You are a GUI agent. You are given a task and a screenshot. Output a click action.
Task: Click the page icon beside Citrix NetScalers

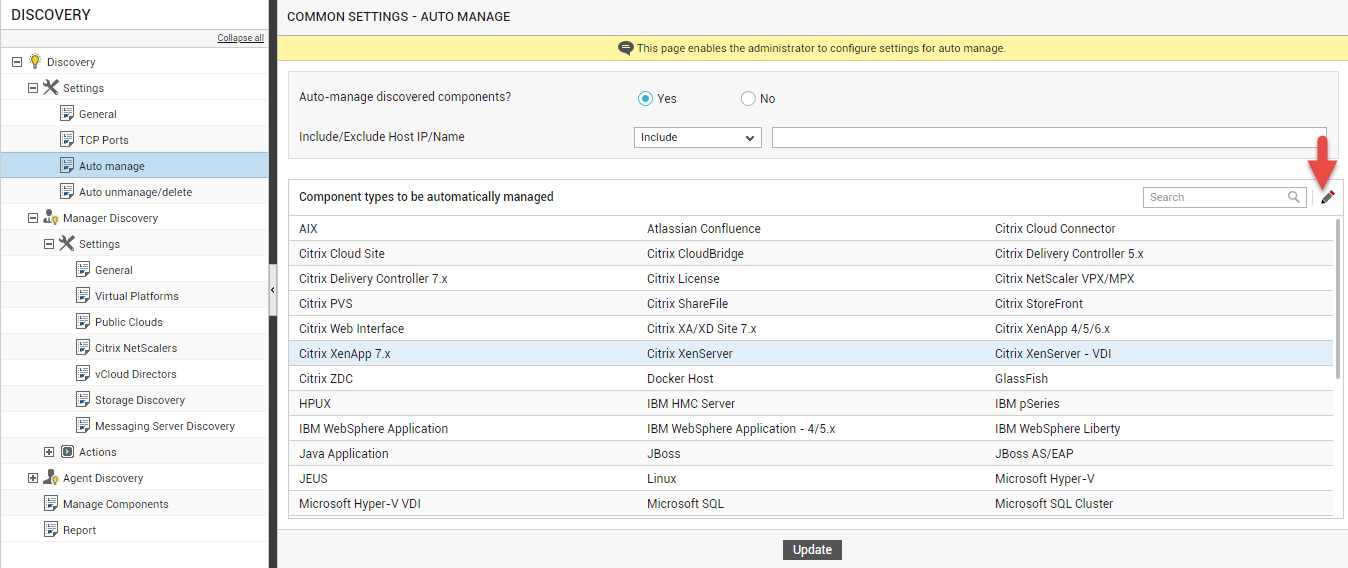[x=83, y=348]
